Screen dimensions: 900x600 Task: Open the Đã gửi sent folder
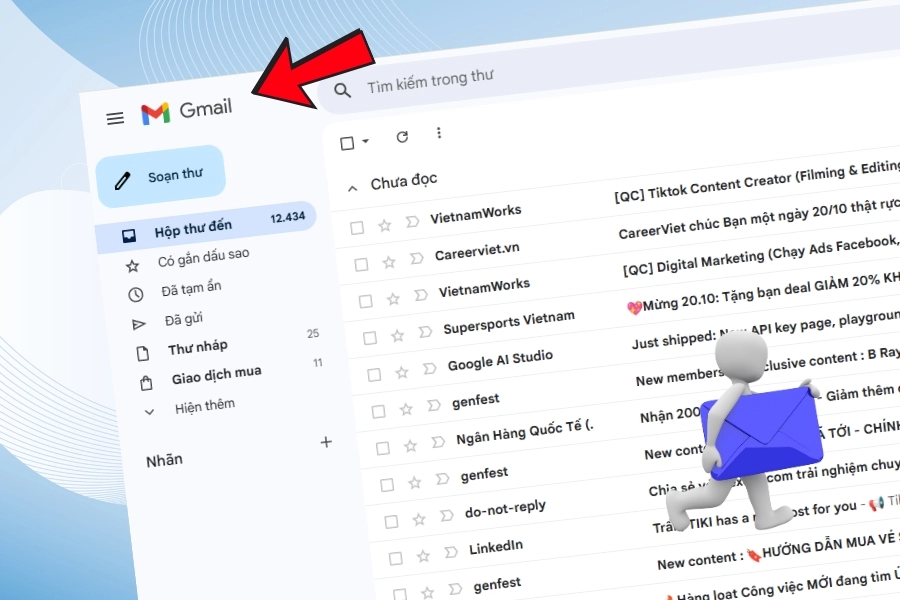[184, 319]
